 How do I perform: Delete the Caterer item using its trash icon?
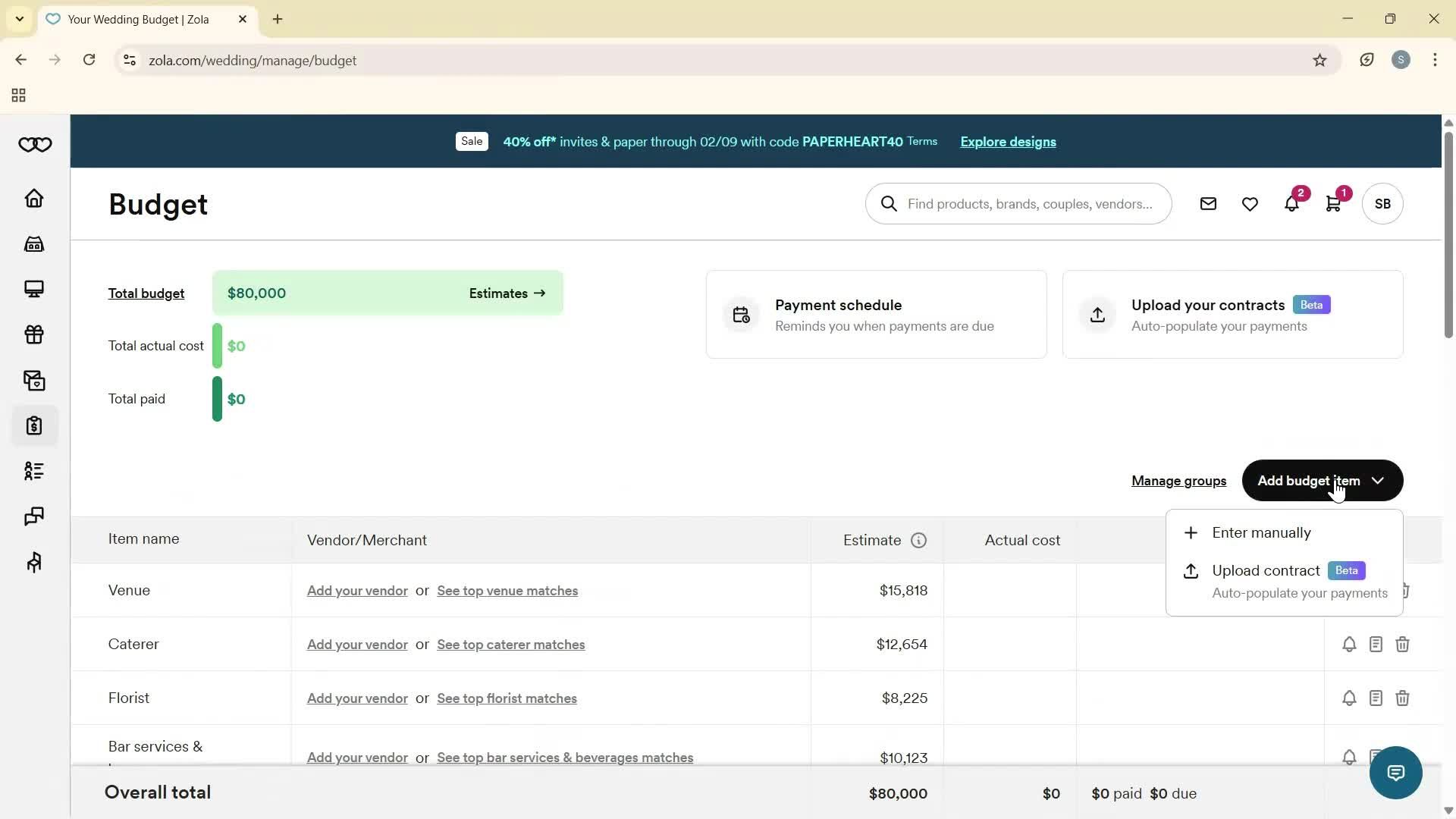(1402, 644)
